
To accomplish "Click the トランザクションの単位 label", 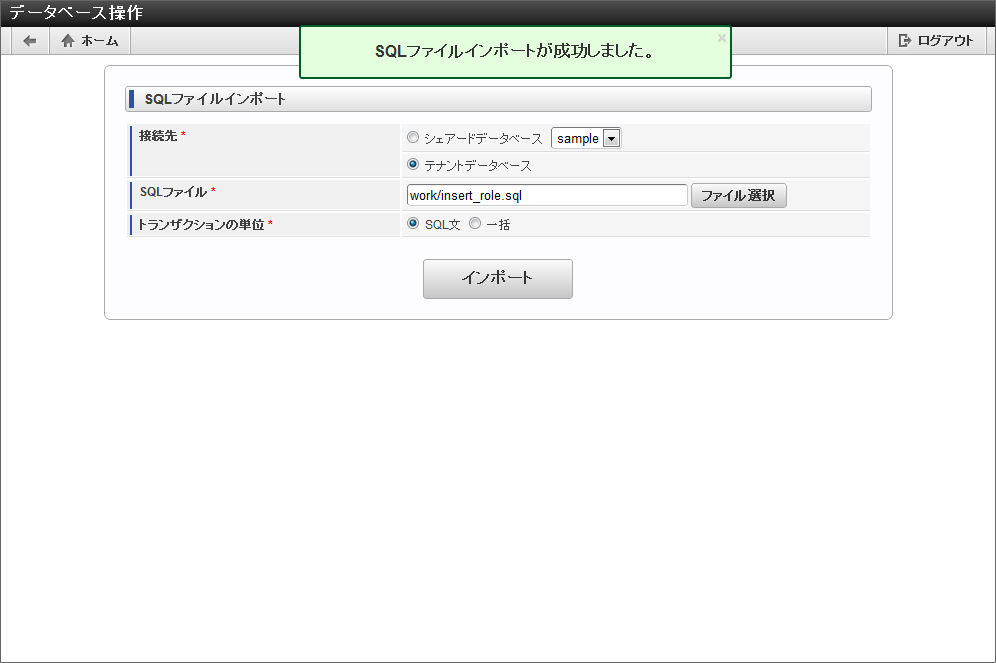I will click(201, 224).
